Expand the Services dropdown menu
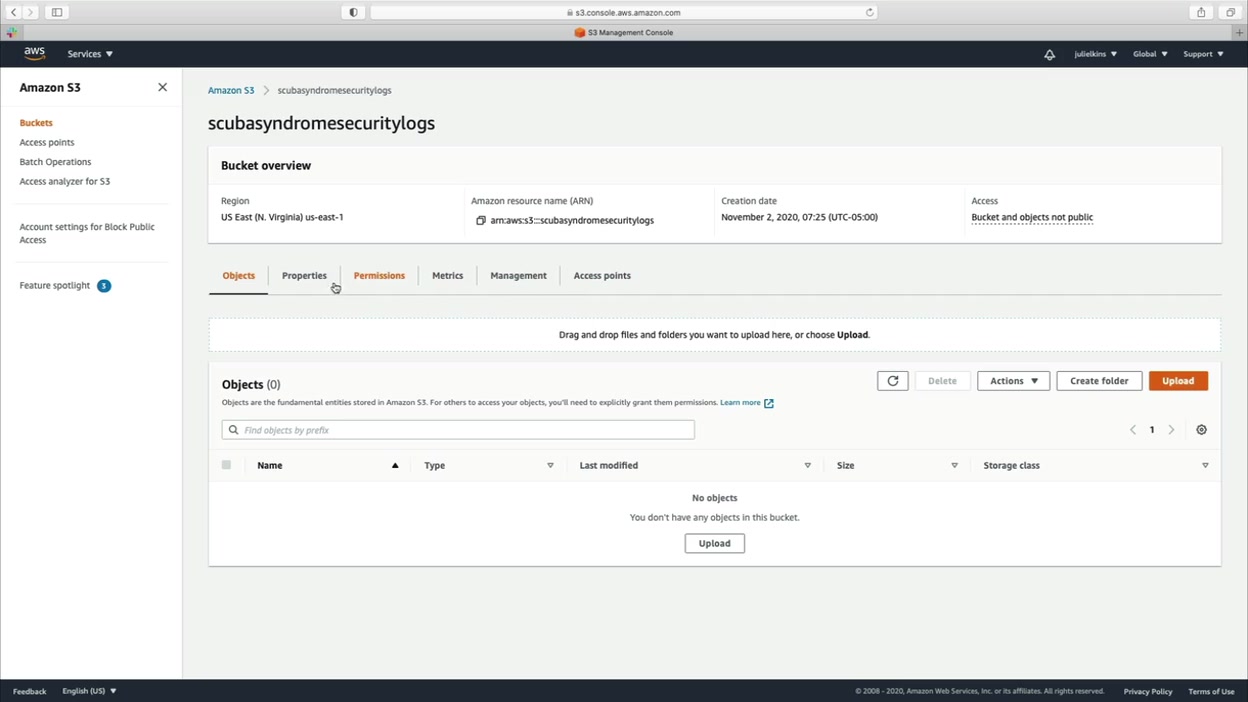The height and width of the screenshot is (702, 1248). pyautogui.click(x=90, y=54)
